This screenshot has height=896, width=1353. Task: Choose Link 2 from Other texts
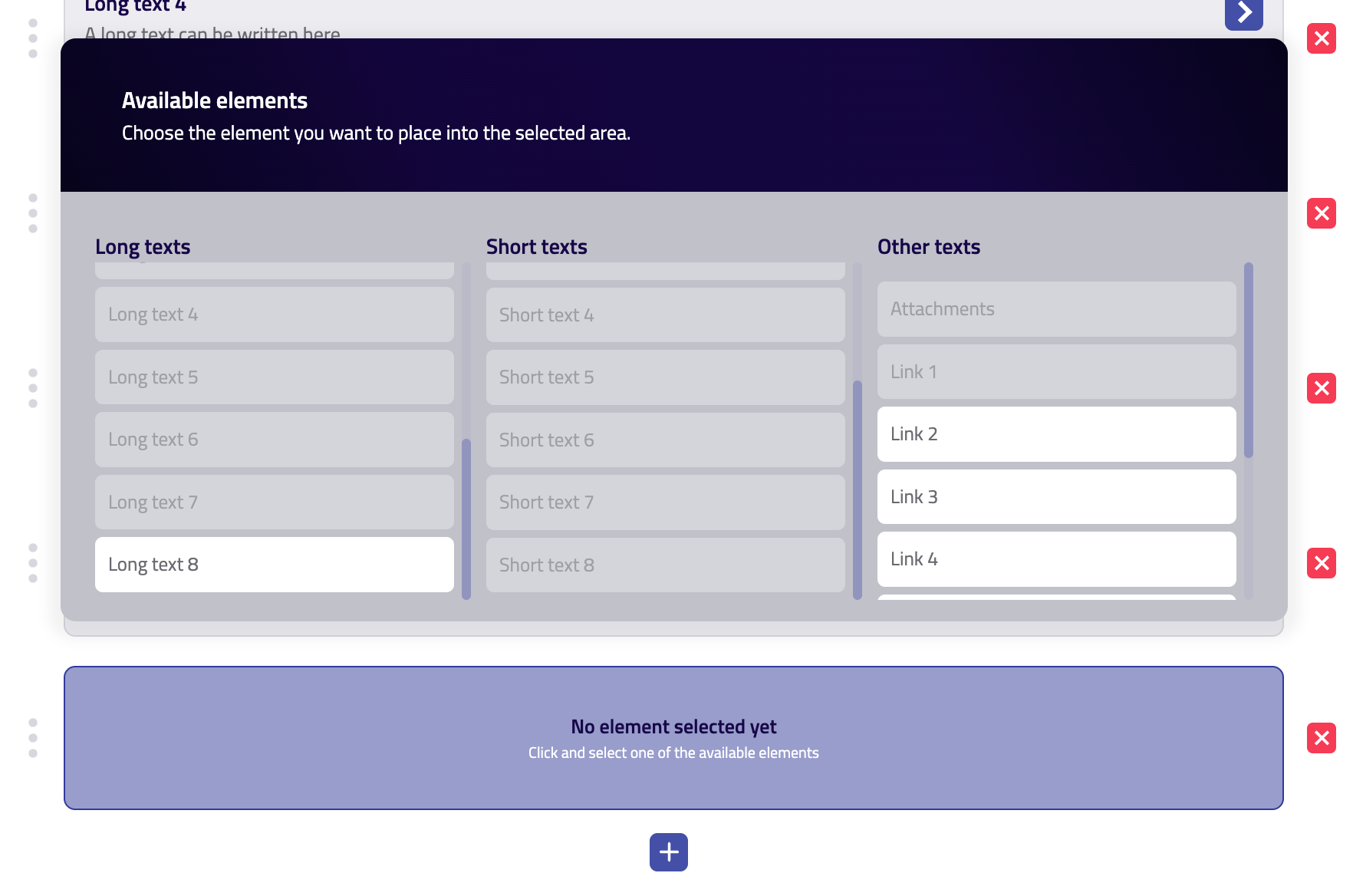1056,434
